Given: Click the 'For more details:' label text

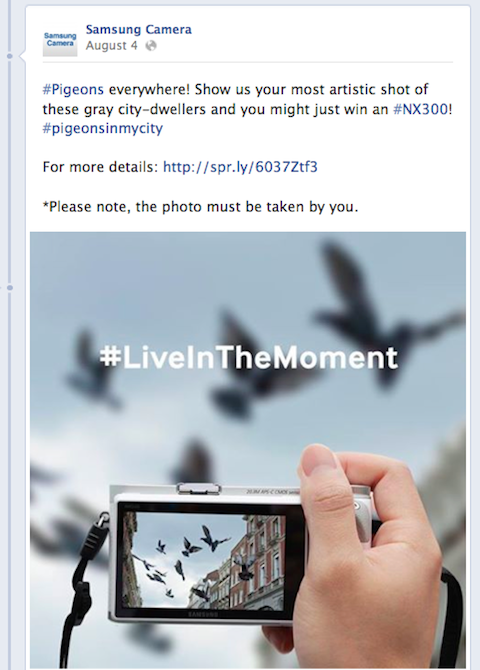Looking at the screenshot, I should click(100, 167).
